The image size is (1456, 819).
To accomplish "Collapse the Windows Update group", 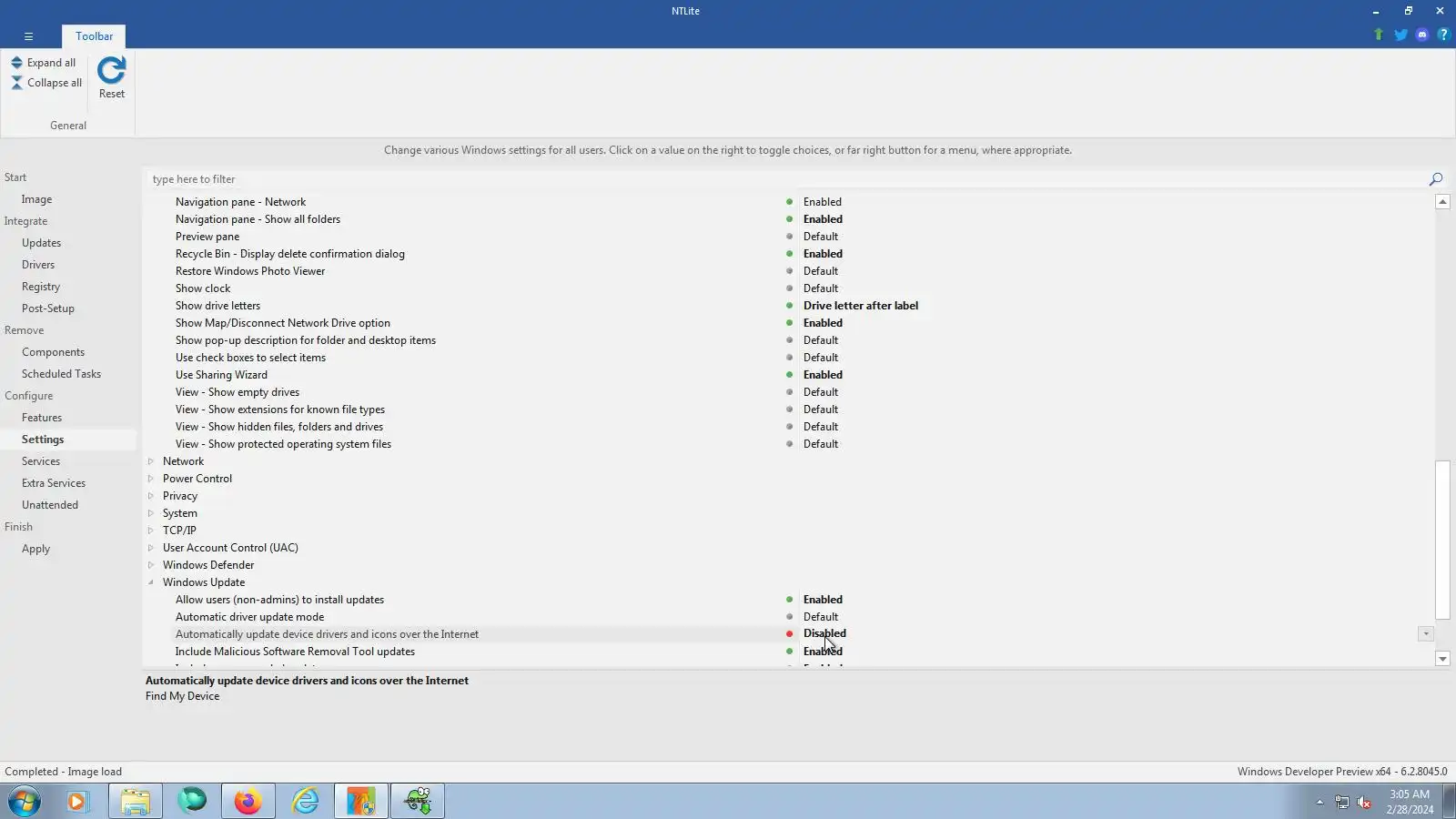I will [x=151, y=582].
